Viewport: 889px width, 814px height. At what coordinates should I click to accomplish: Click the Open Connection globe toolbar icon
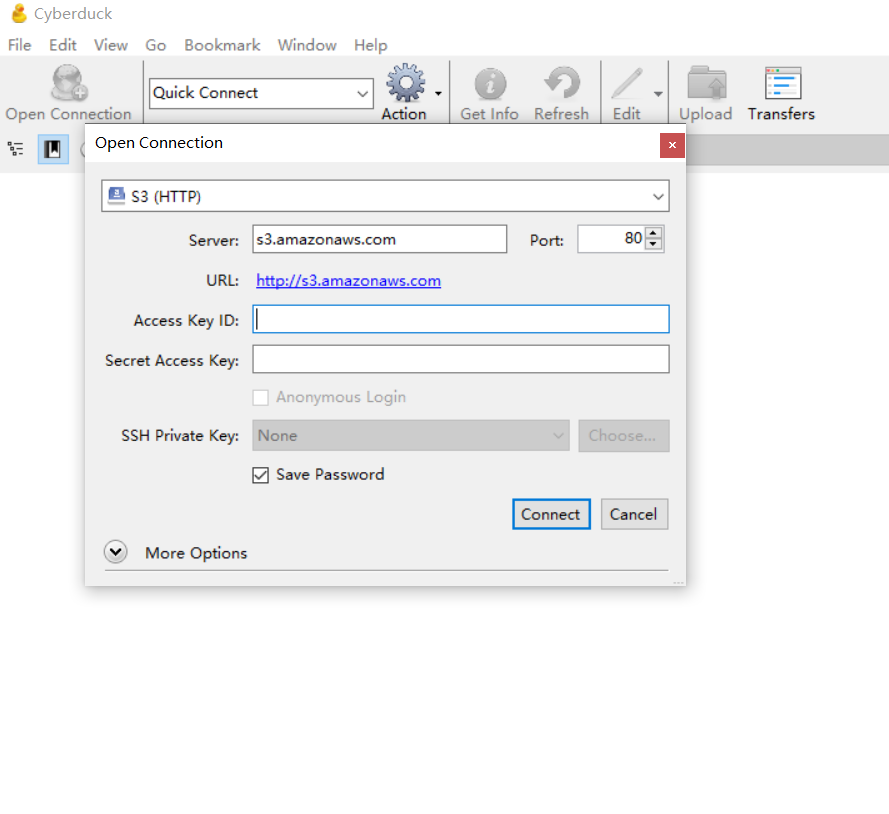[x=69, y=83]
